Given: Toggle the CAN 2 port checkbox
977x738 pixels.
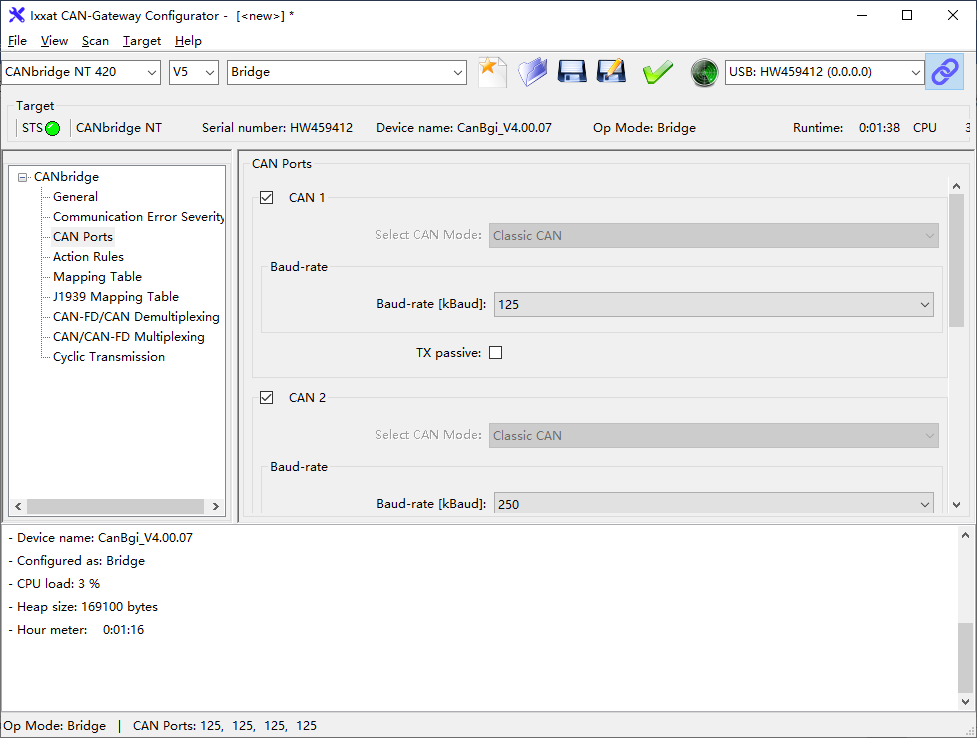Looking at the screenshot, I should click(267, 398).
